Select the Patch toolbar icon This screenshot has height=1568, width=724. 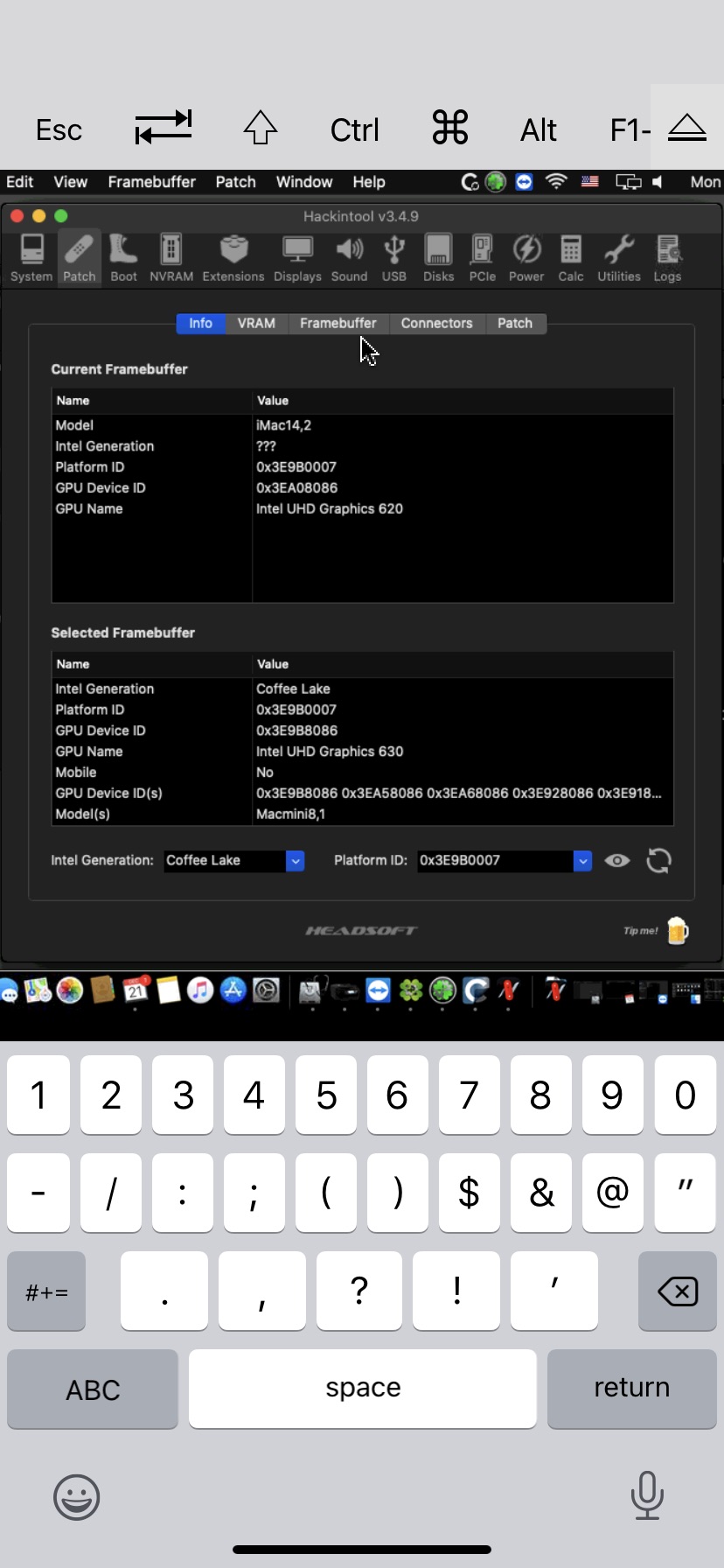click(x=79, y=258)
